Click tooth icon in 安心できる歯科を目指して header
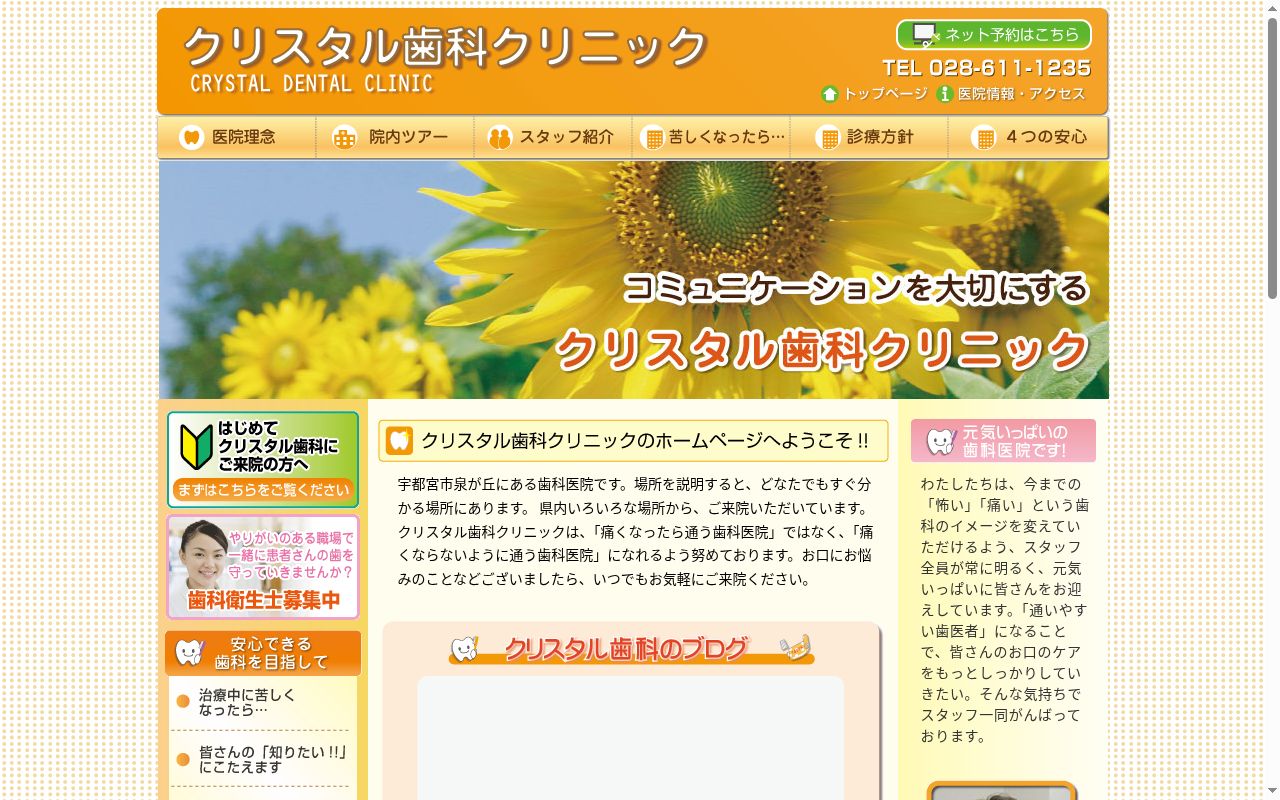The image size is (1280, 800). click(189, 653)
